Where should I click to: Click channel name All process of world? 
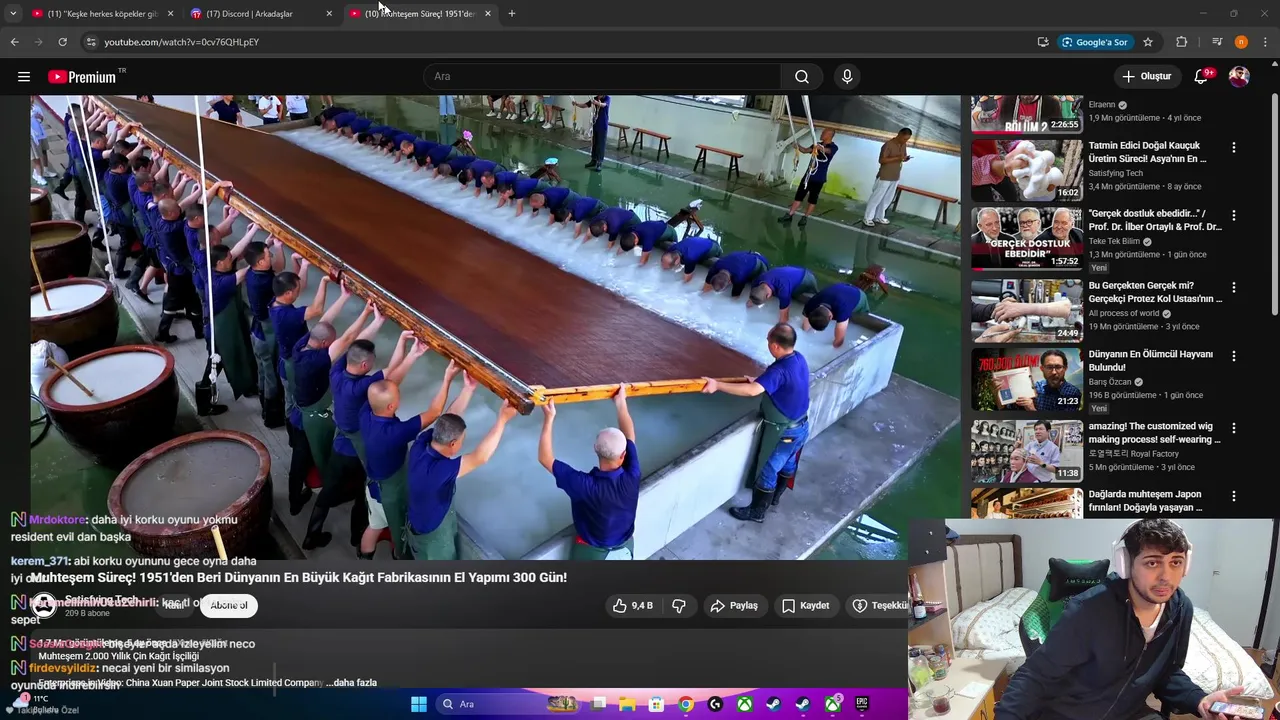[x=1122, y=314]
